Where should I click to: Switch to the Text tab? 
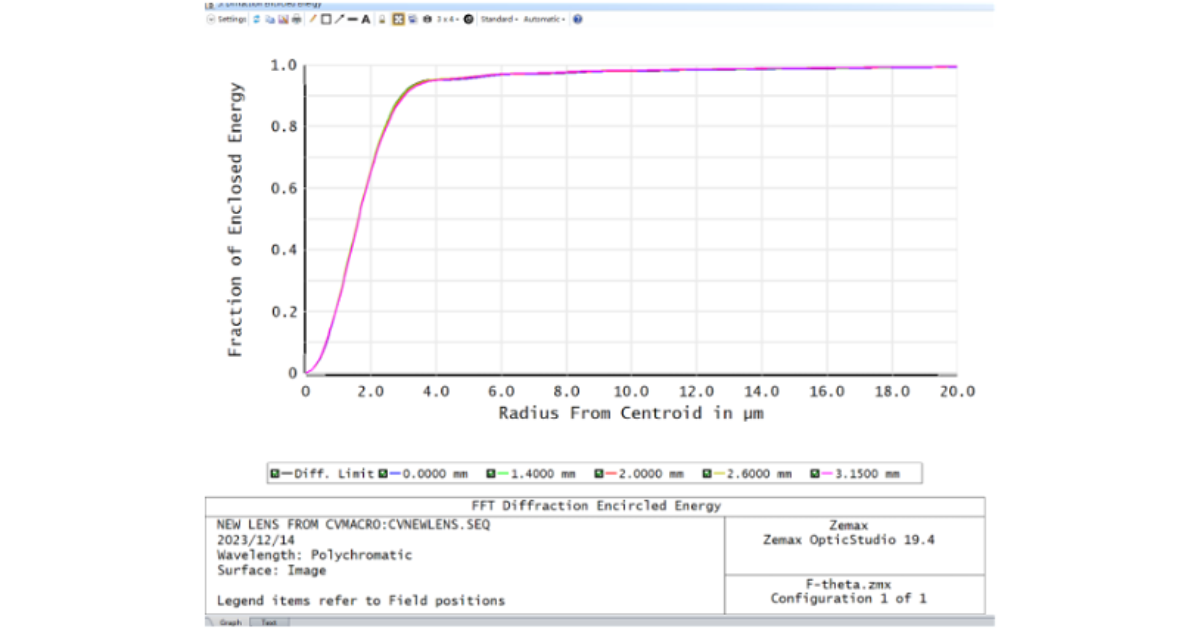pyautogui.click(x=270, y=621)
